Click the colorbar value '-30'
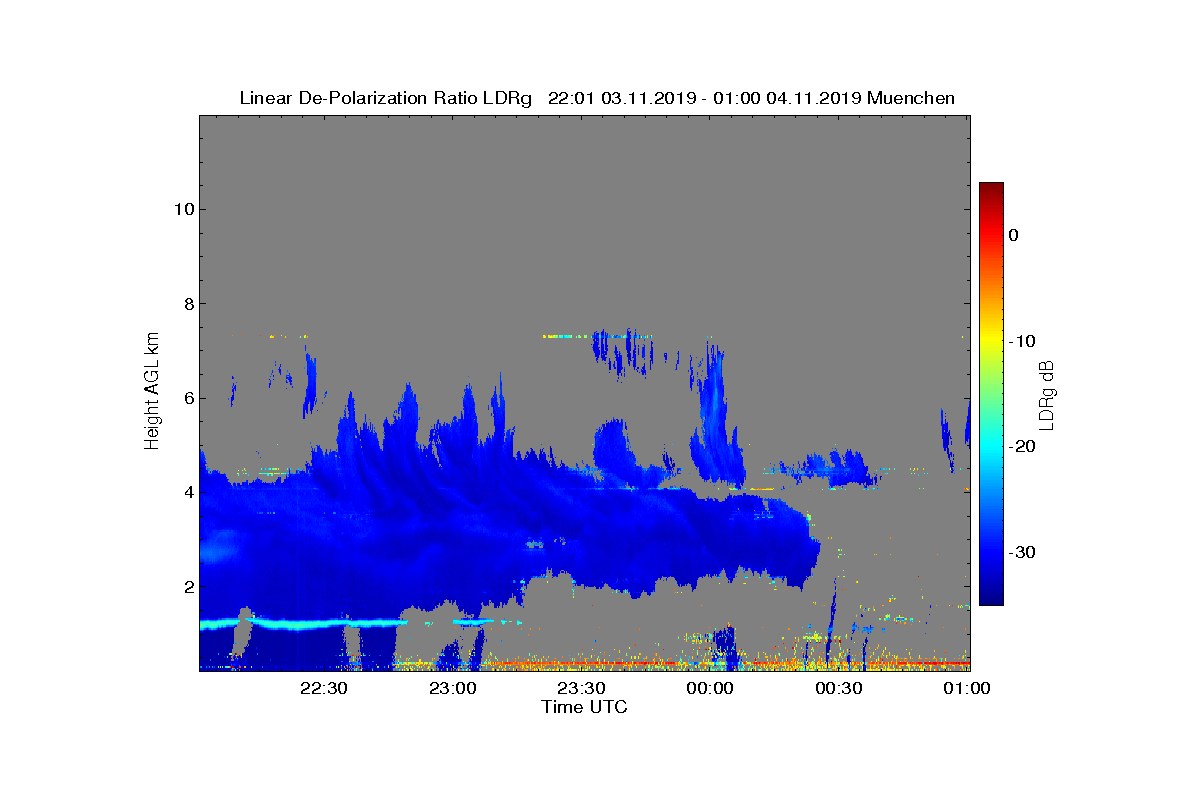The width and height of the screenshot is (1200, 800). click(1022, 552)
